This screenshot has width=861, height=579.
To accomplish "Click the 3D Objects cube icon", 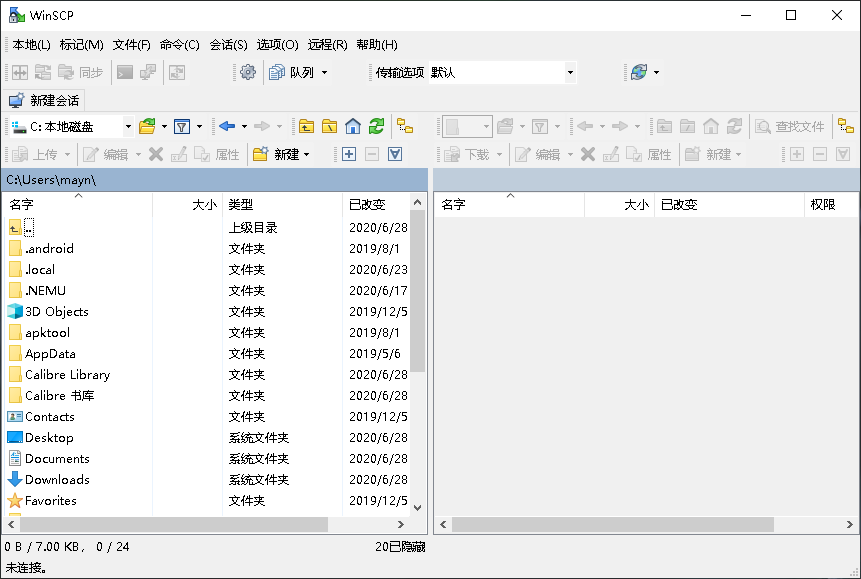I will (15, 311).
